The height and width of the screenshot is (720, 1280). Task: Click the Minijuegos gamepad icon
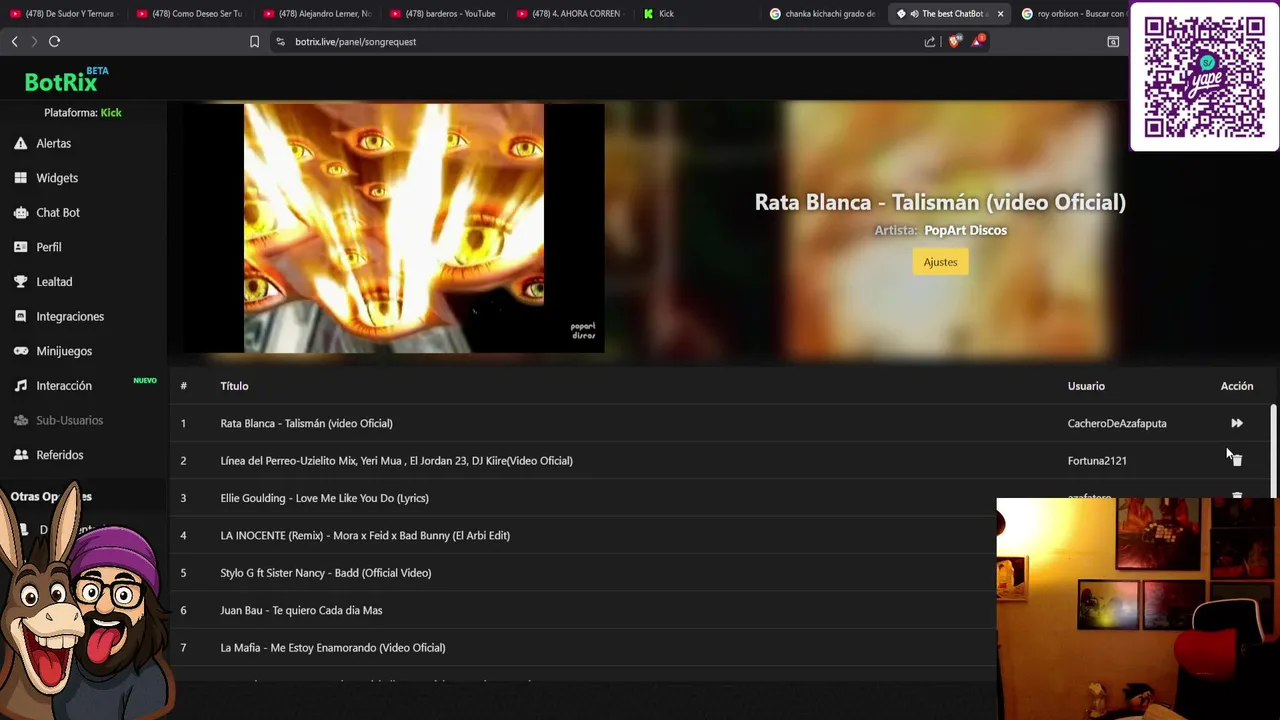point(20,351)
